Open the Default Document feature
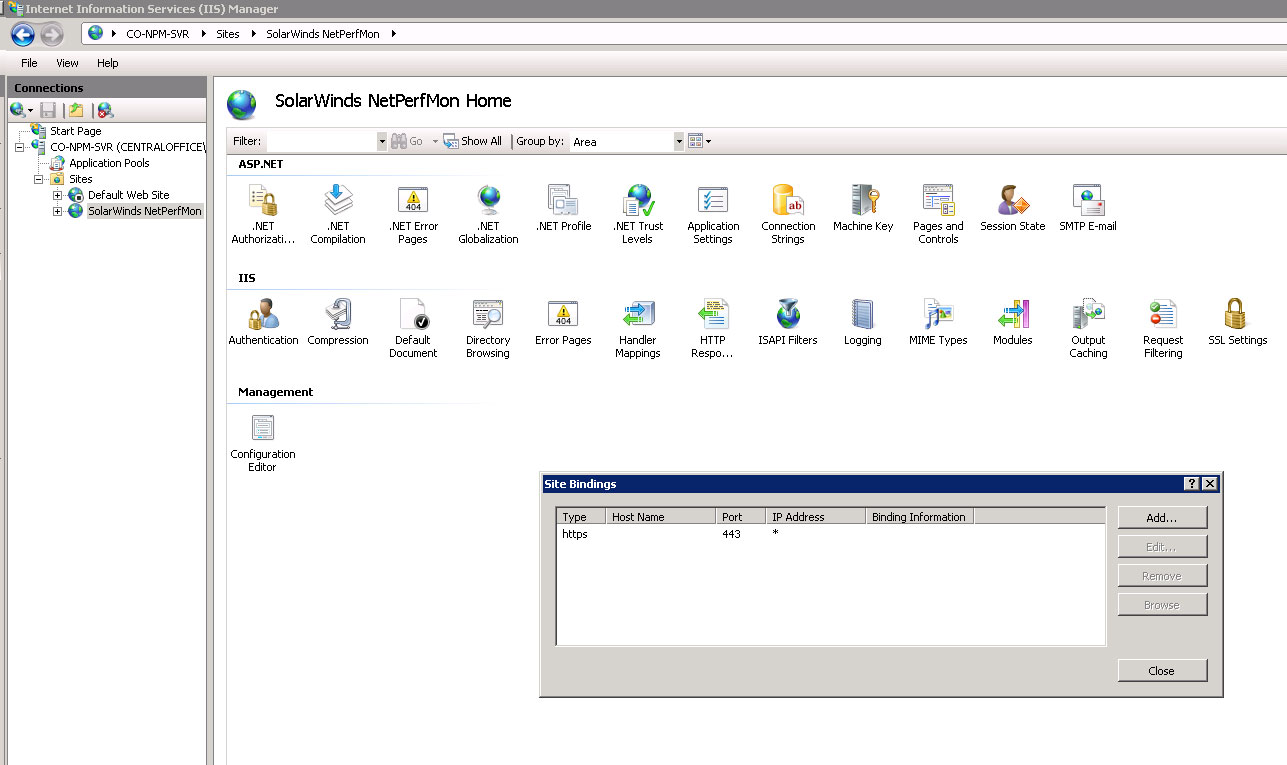Screen dimensions: 1287x765 [x=413, y=316]
